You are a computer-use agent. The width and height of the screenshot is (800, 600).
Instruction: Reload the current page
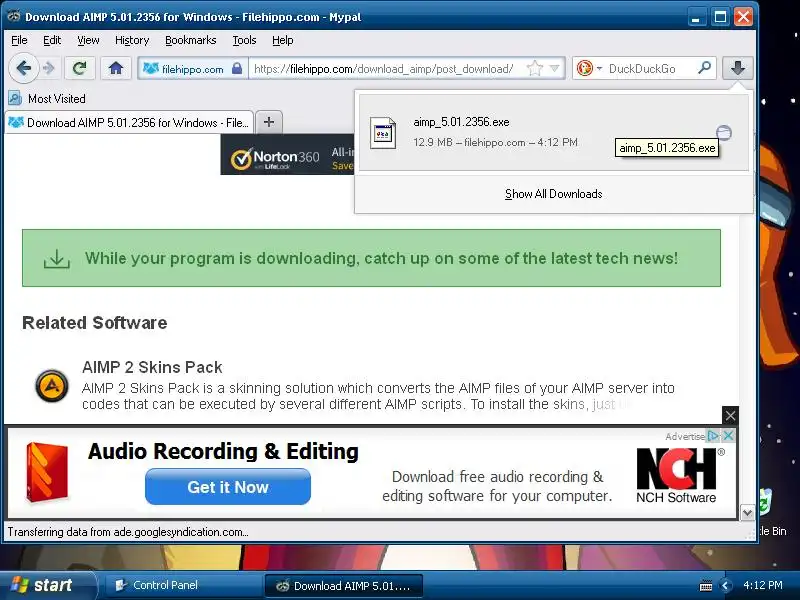79,68
